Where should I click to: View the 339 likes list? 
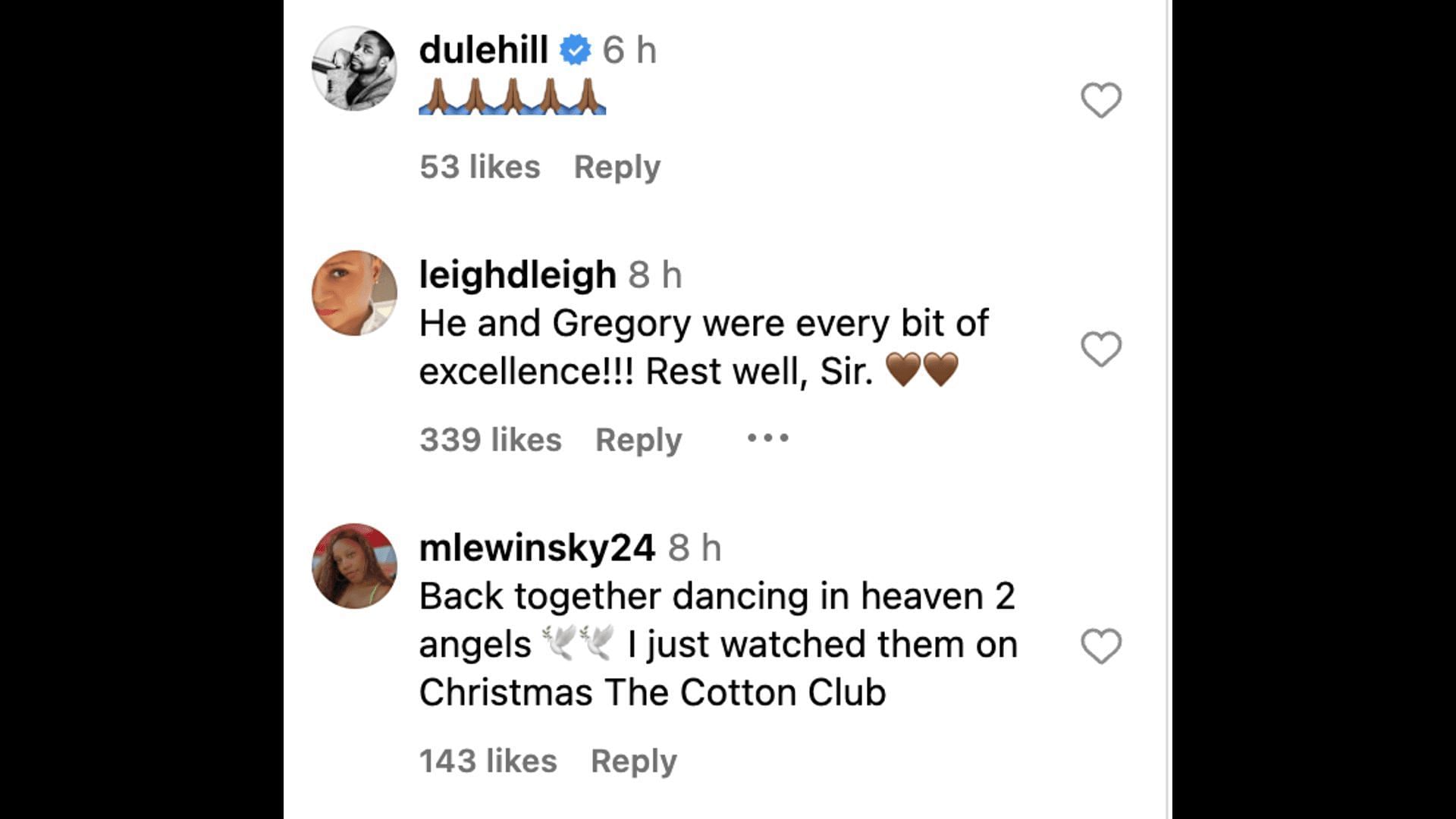491,440
